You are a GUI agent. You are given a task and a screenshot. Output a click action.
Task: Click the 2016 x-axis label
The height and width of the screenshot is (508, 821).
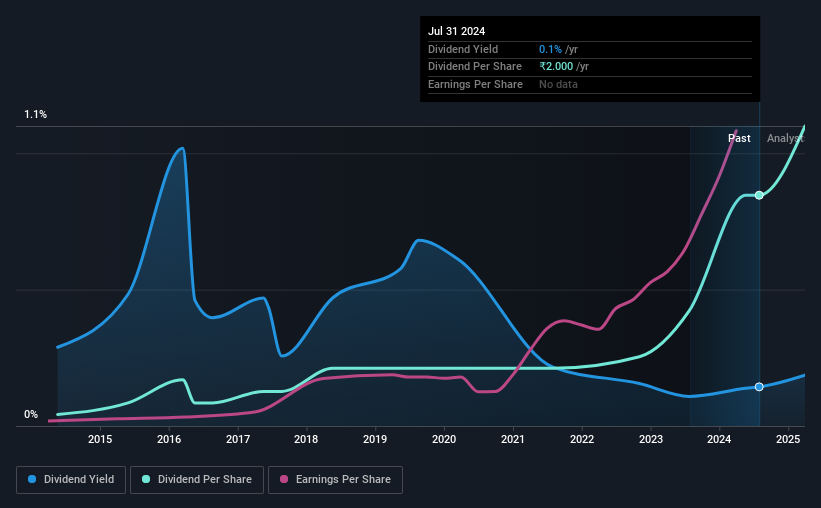tap(169, 439)
